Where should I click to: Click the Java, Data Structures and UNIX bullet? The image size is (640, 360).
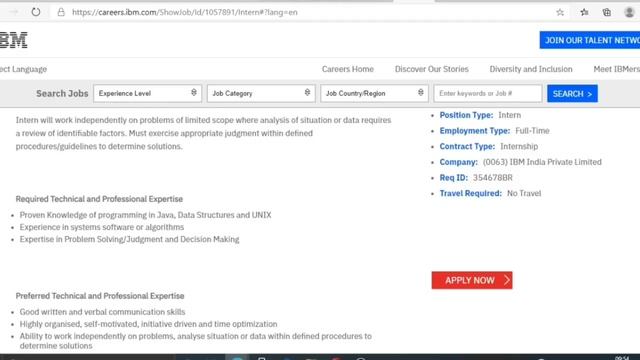pyautogui.click(x=145, y=215)
